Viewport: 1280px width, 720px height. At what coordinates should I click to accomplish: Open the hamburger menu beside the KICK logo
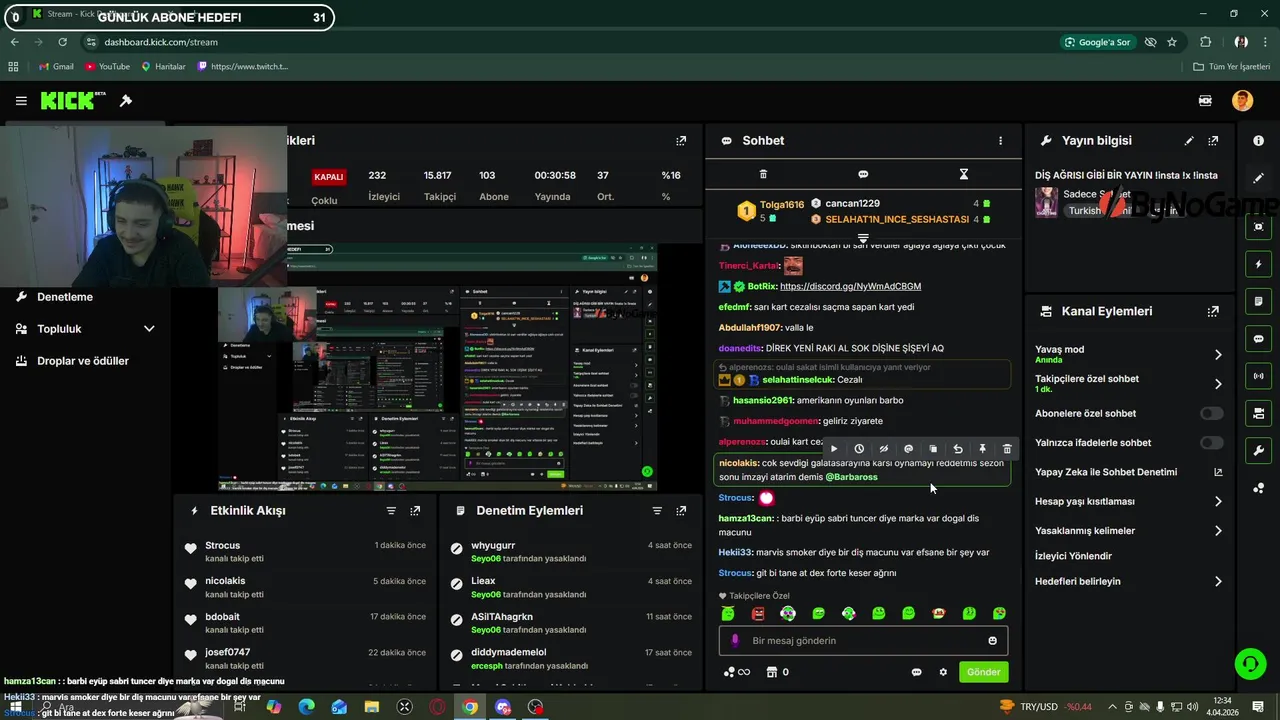[x=21, y=101]
